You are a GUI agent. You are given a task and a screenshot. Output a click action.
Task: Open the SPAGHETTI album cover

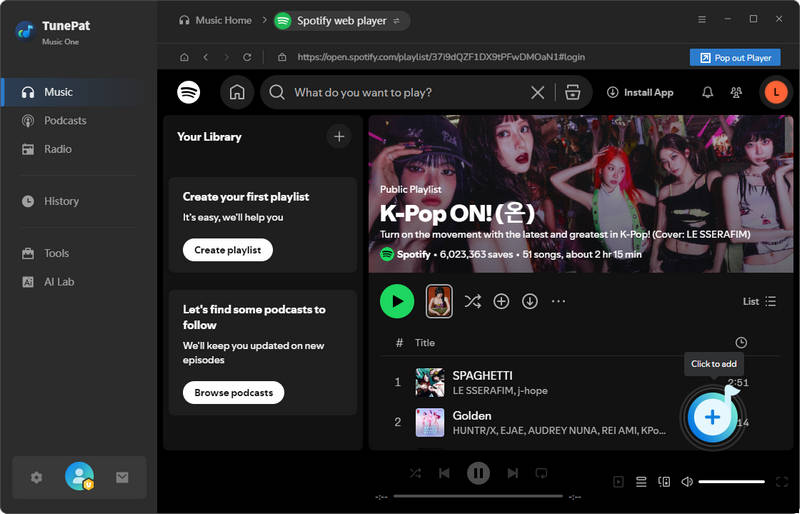(x=430, y=382)
